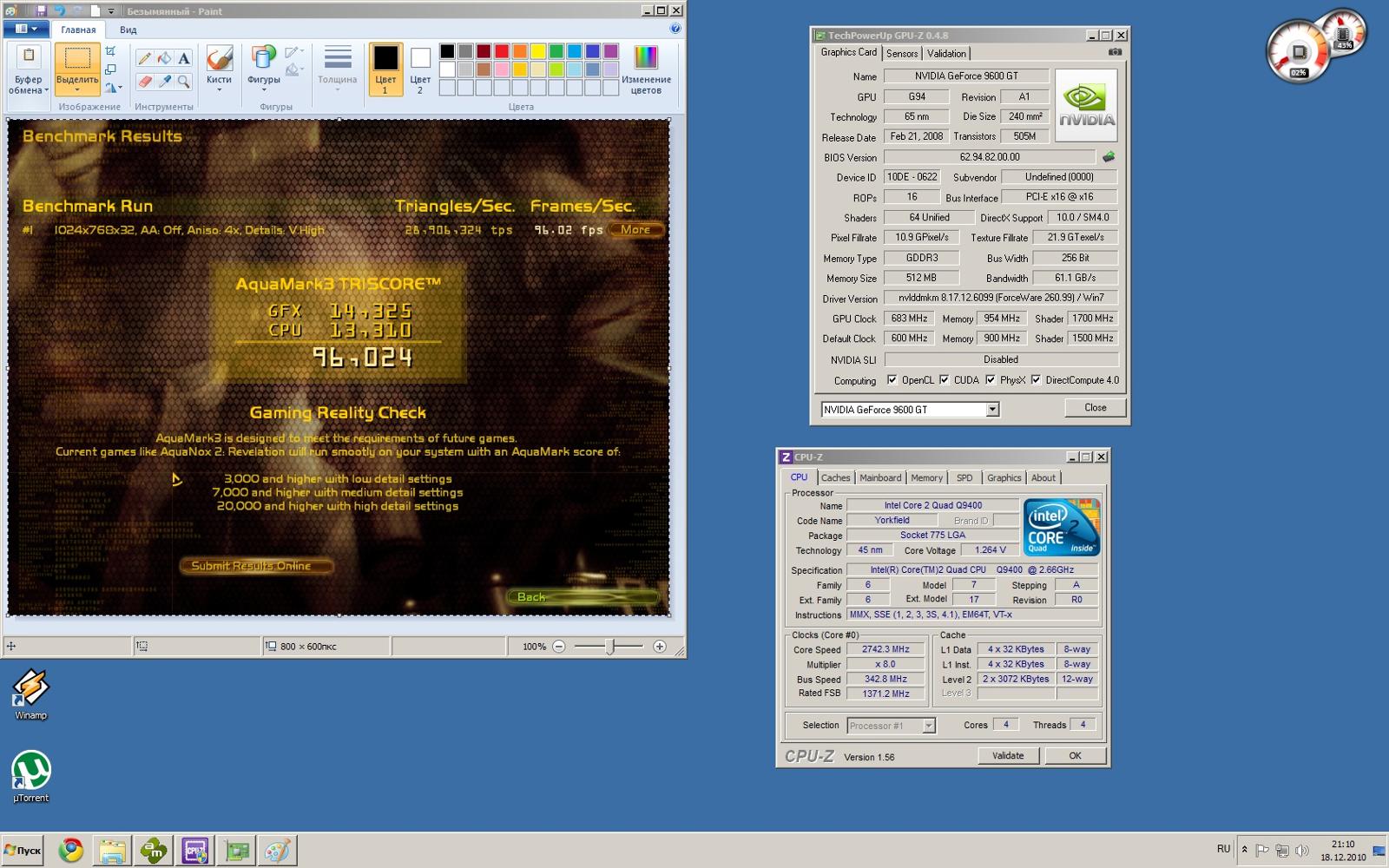Move the Paint zoom slider handle

[x=610, y=647]
